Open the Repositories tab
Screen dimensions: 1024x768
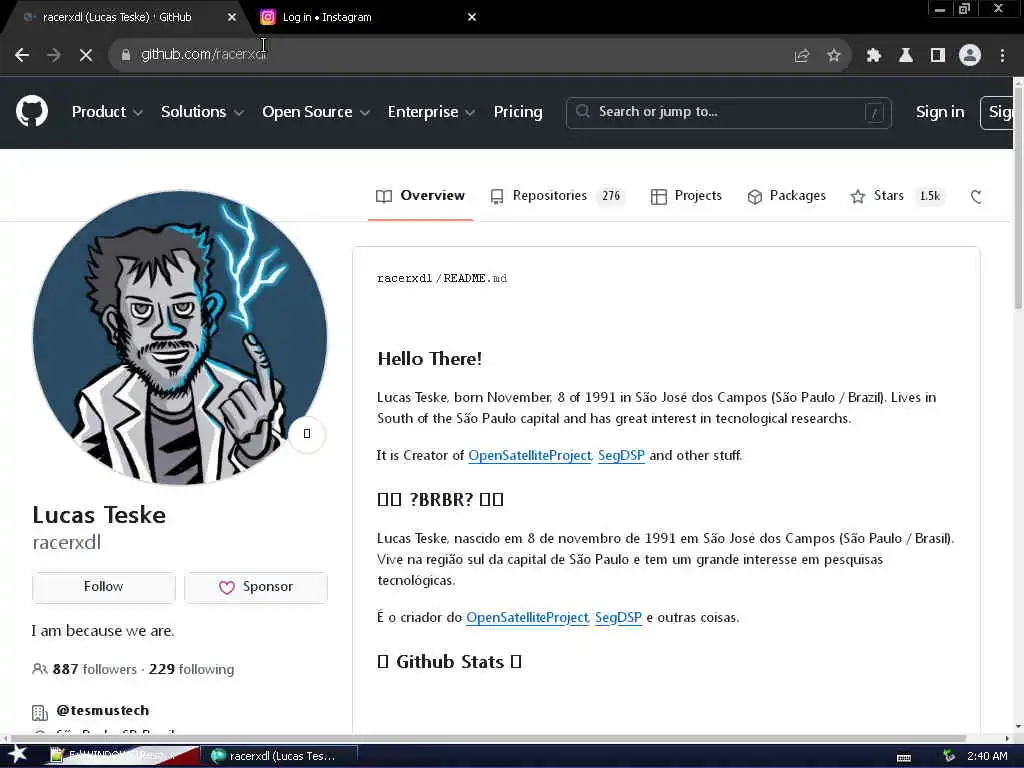(x=557, y=196)
